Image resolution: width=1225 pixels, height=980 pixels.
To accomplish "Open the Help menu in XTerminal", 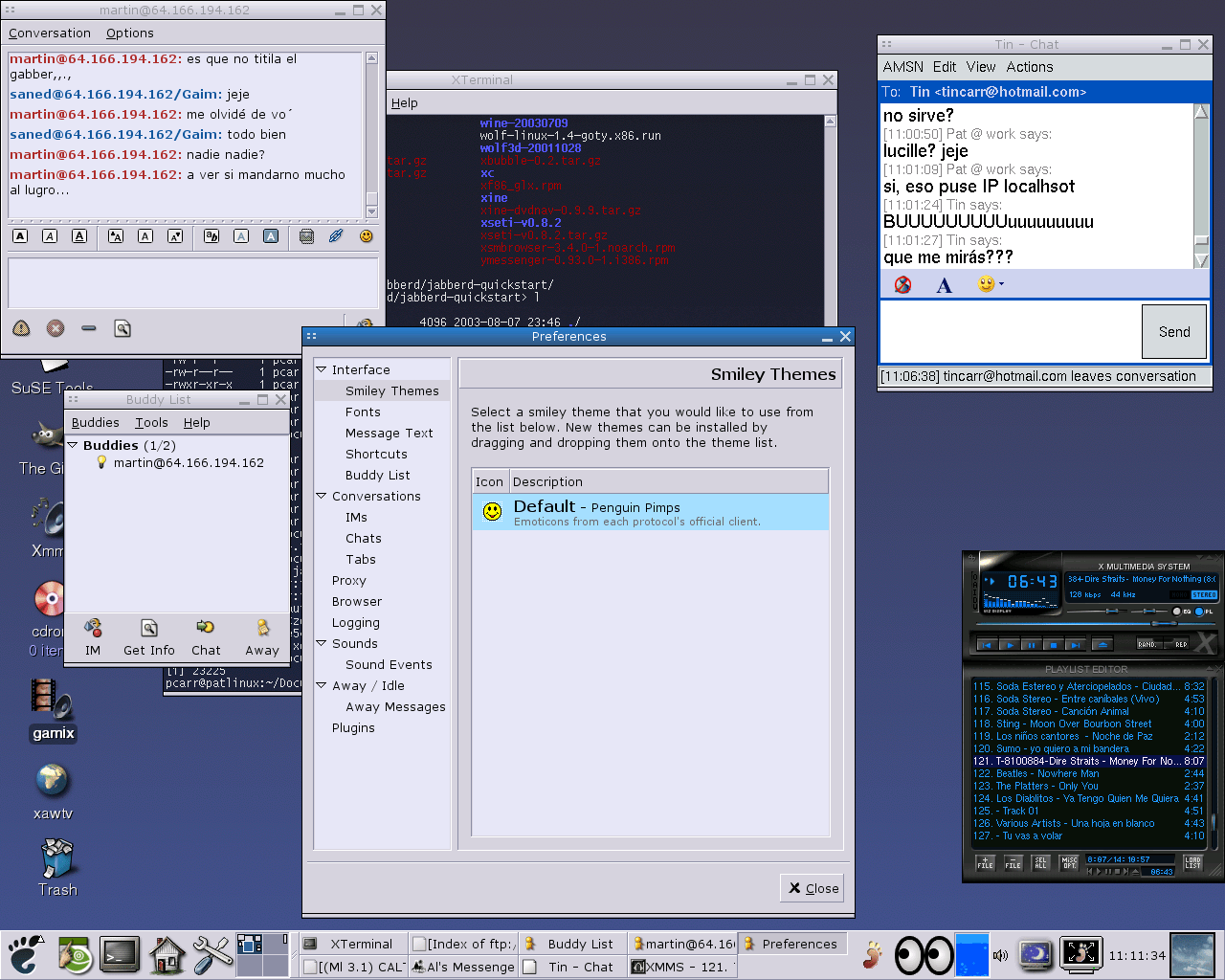I will [404, 103].
